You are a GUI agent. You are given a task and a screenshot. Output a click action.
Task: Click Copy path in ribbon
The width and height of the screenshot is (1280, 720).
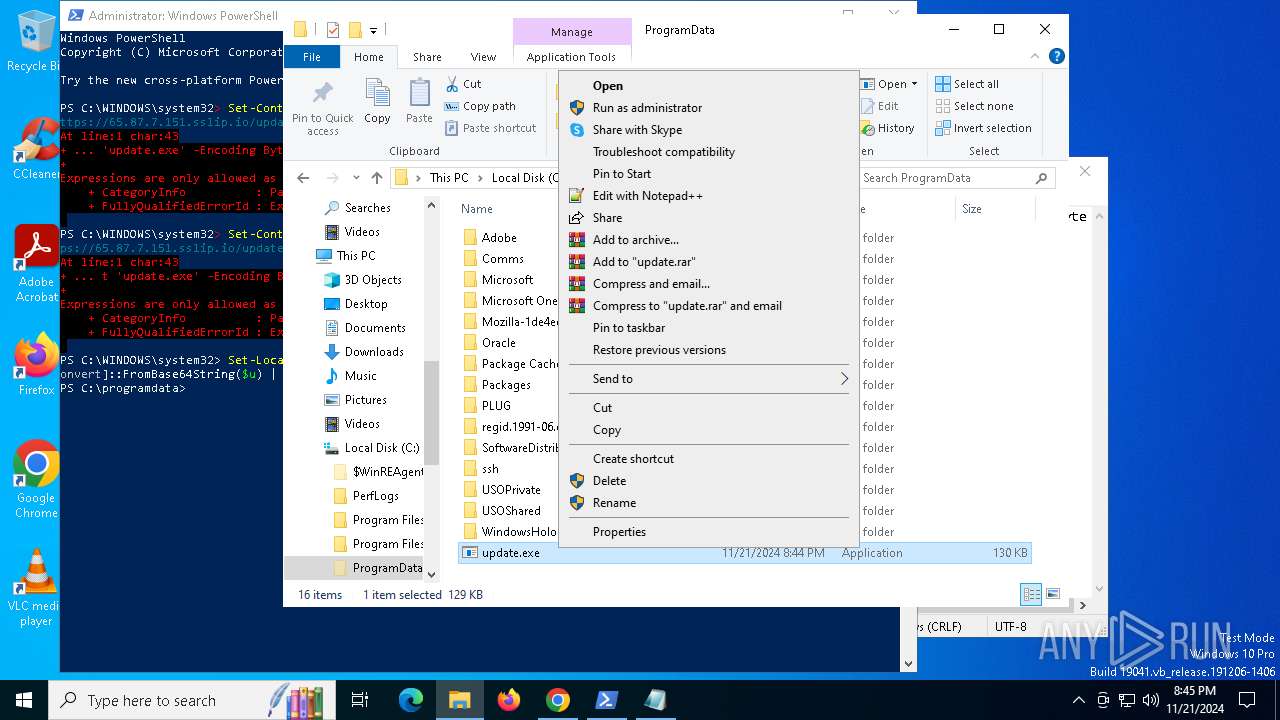(480, 106)
